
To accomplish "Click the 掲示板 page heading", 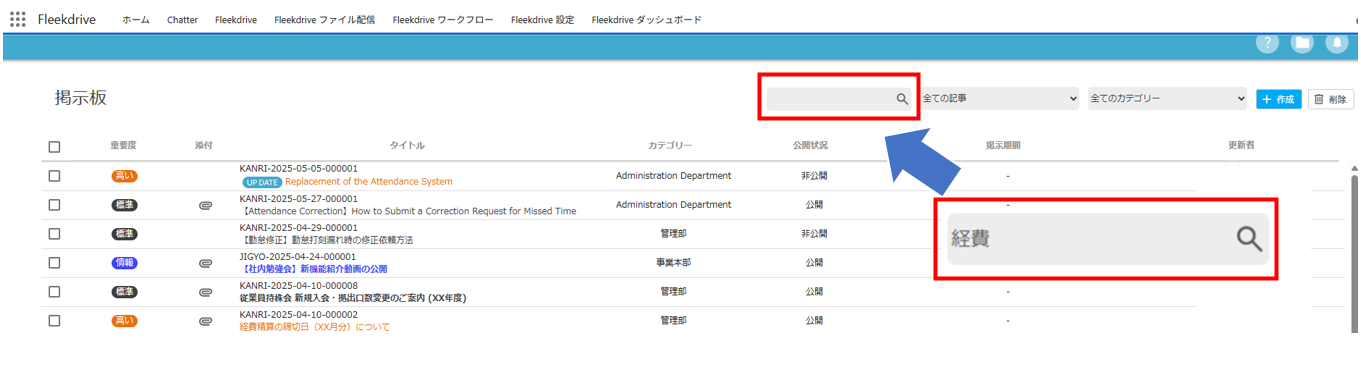I will coord(81,98).
